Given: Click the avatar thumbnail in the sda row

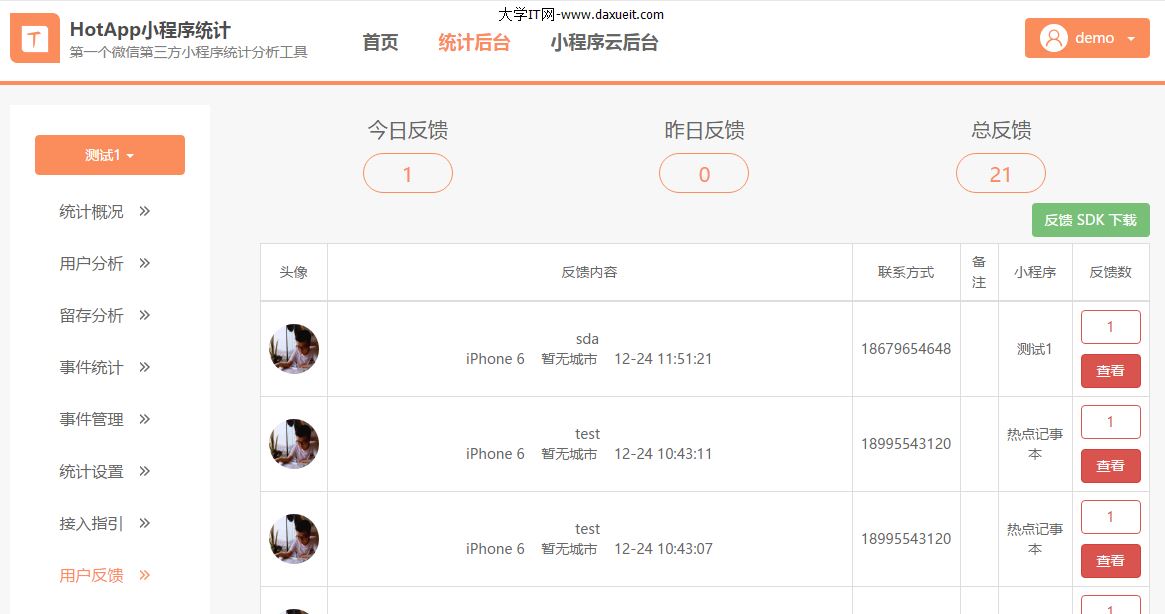Looking at the screenshot, I should 293,349.
